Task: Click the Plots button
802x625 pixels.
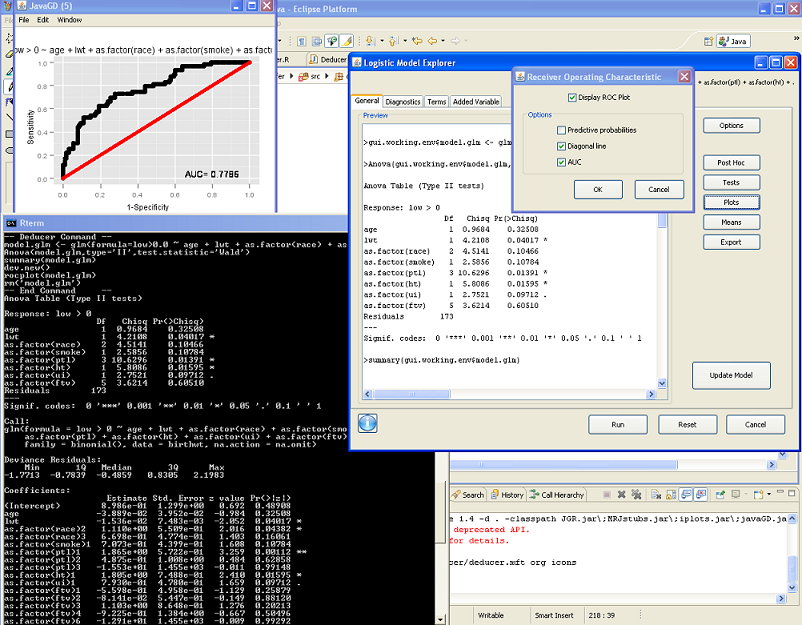Action: click(x=731, y=203)
